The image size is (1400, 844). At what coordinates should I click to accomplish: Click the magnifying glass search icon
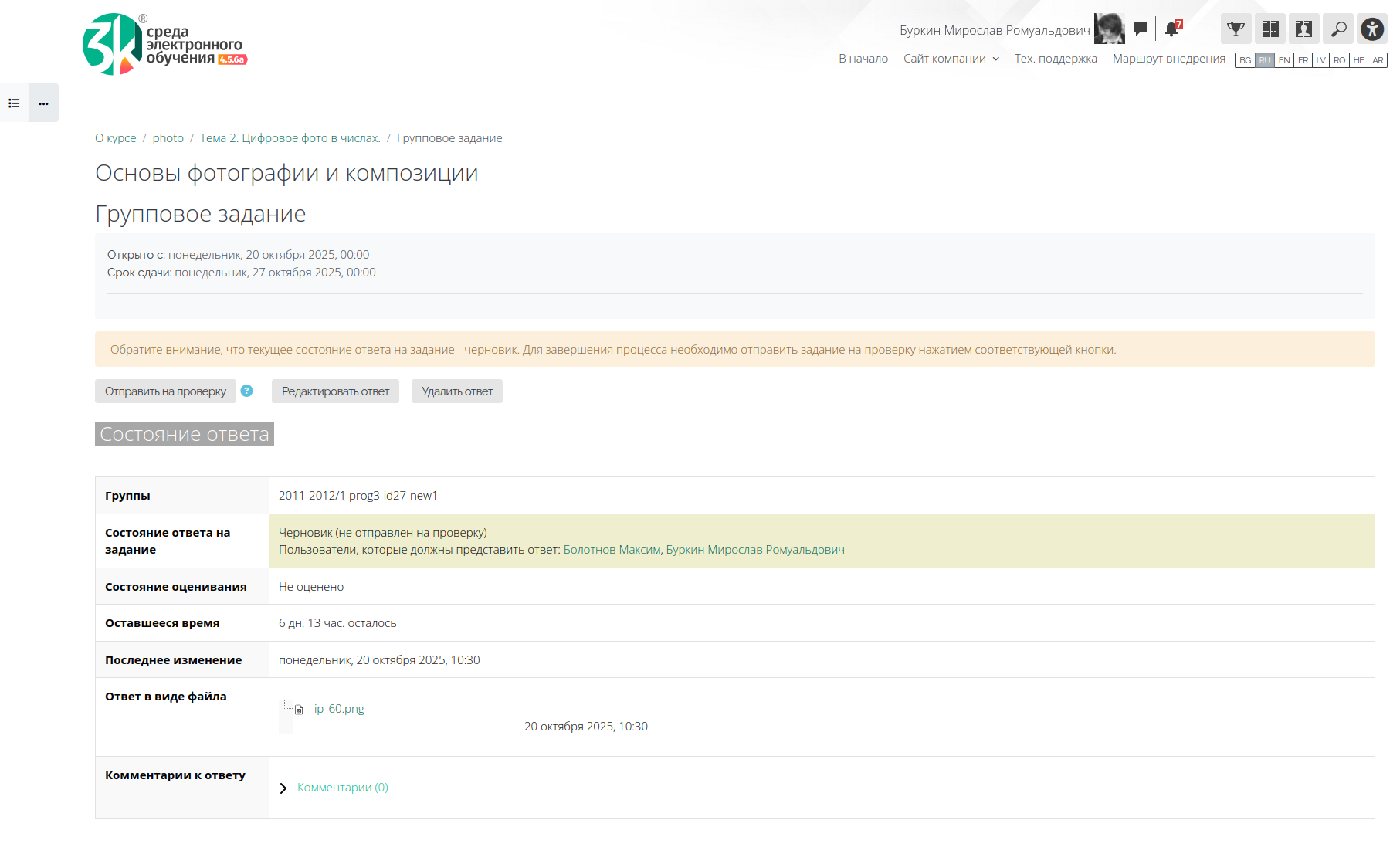1338,29
